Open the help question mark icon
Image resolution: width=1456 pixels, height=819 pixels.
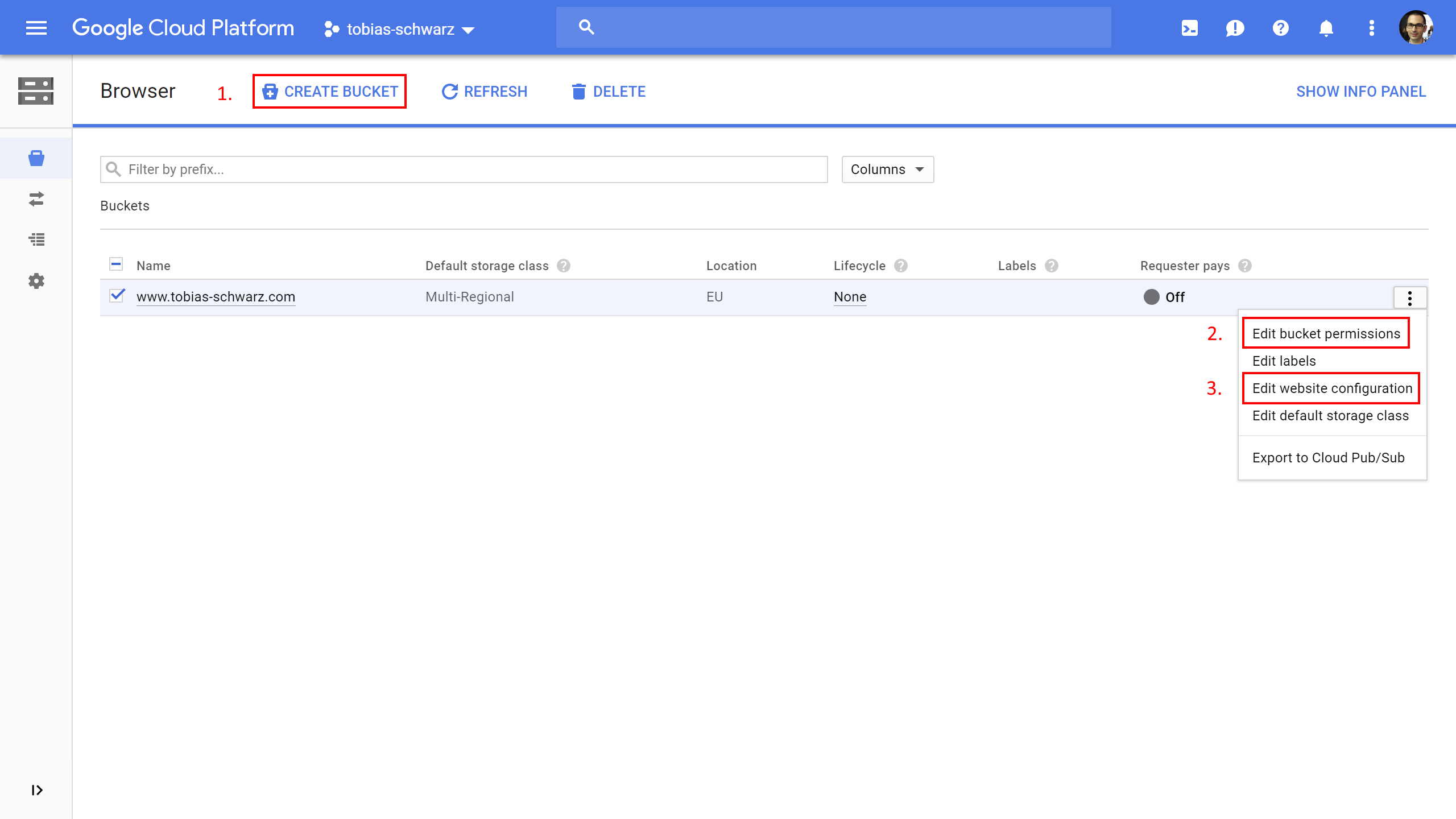pos(1280,28)
